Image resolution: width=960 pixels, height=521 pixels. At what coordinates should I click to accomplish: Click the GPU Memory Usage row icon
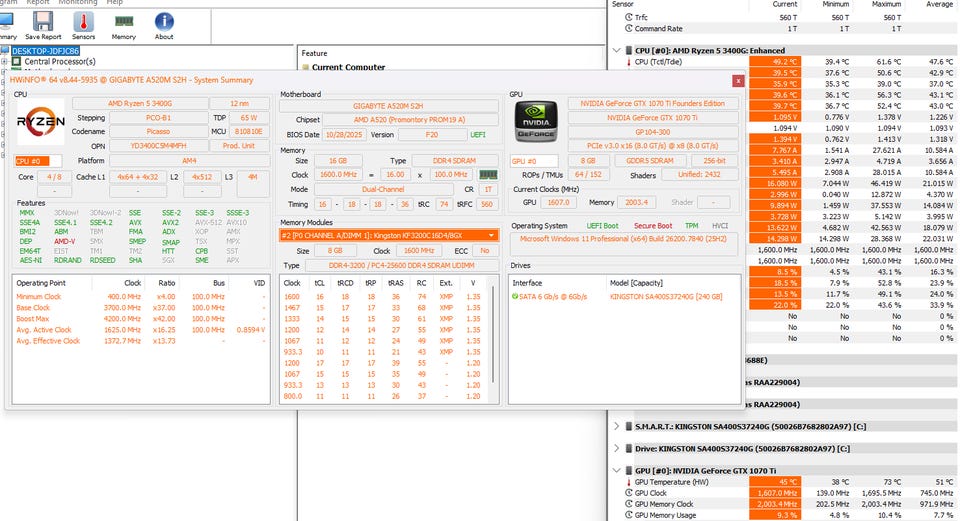pos(628,515)
